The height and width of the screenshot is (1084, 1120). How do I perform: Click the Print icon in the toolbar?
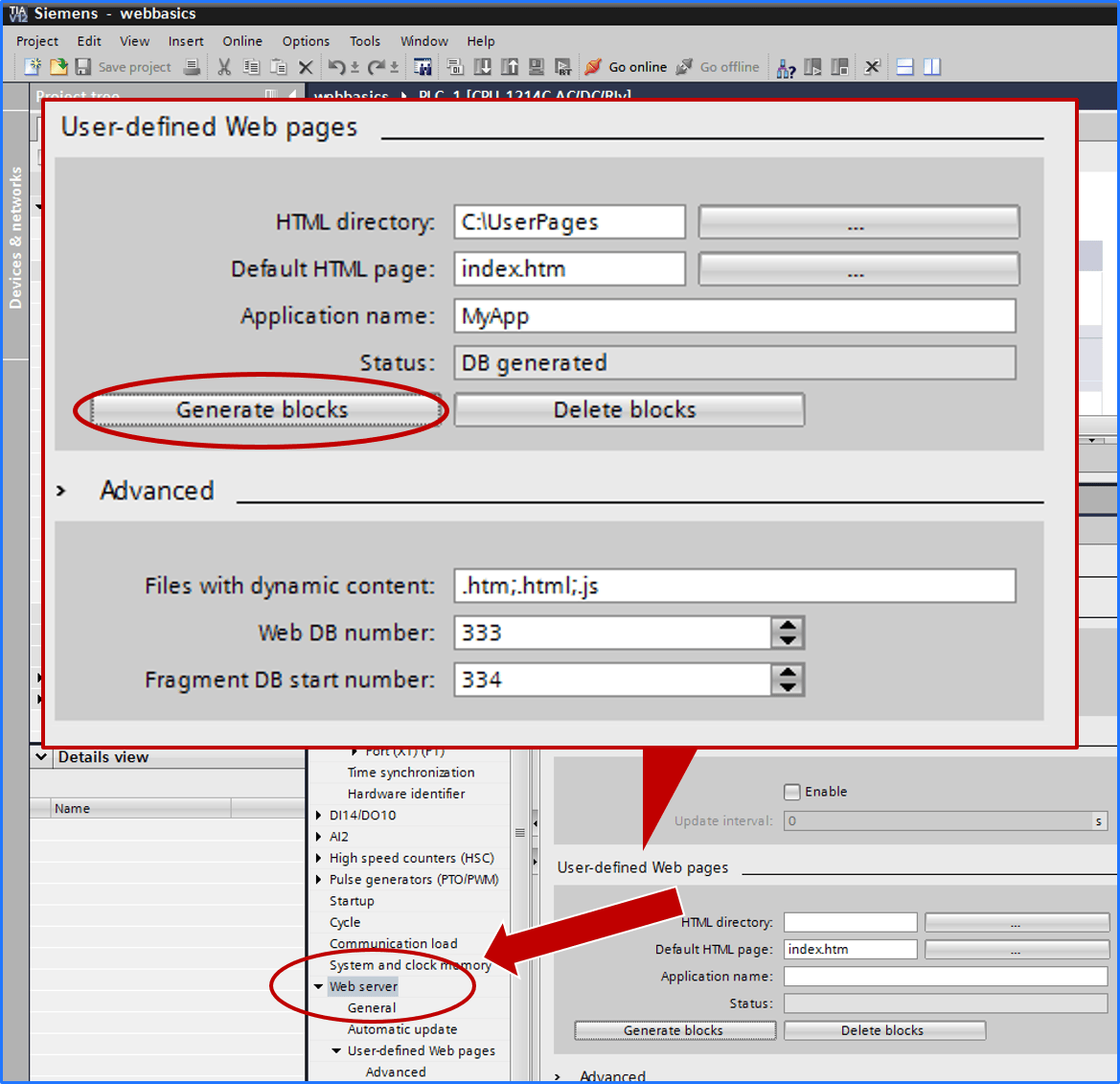(192, 66)
